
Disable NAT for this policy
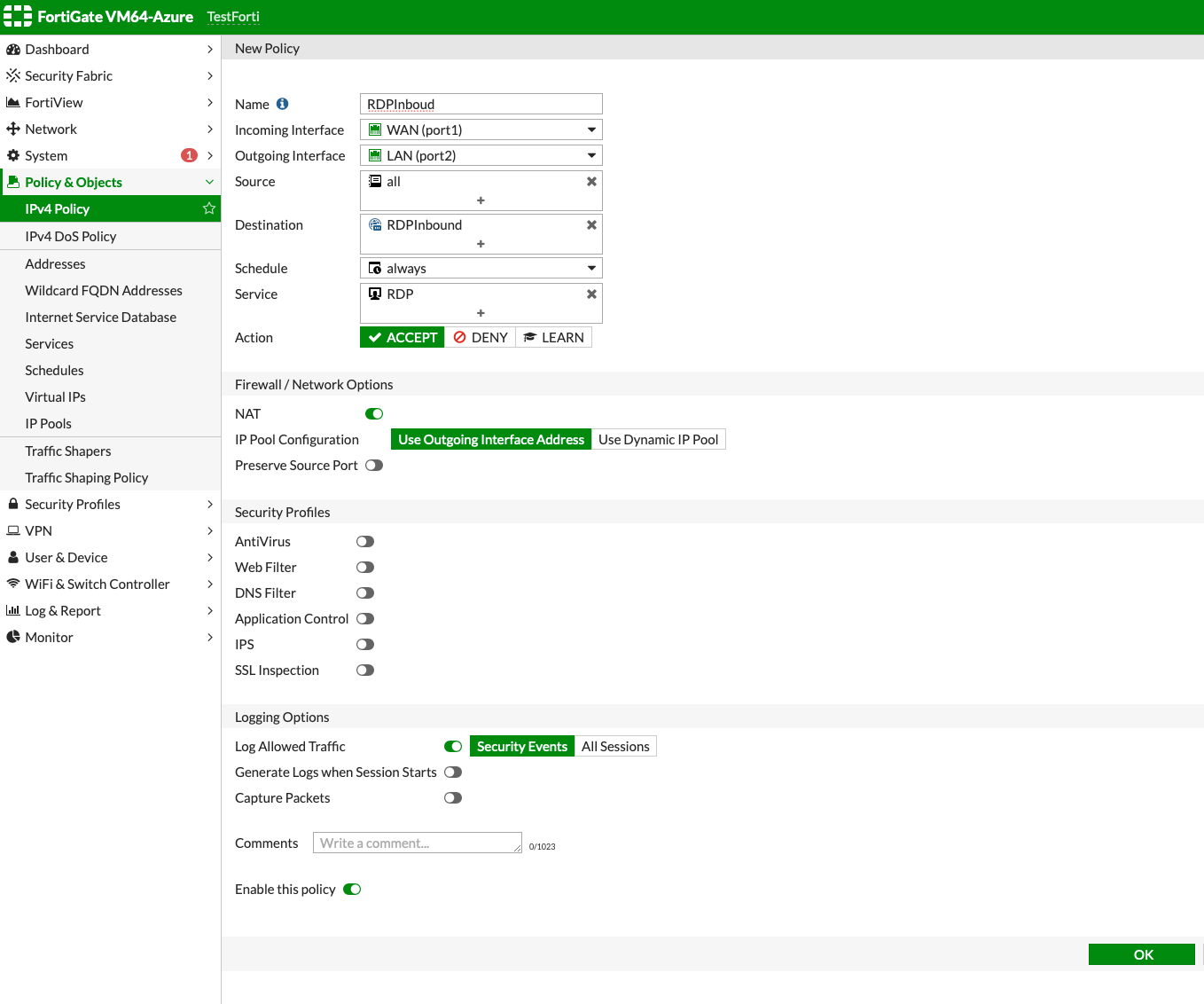(x=373, y=413)
